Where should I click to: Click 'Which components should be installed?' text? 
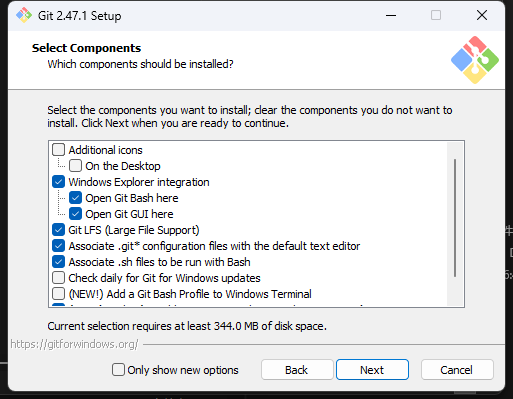pyautogui.click(x=140, y=64)
